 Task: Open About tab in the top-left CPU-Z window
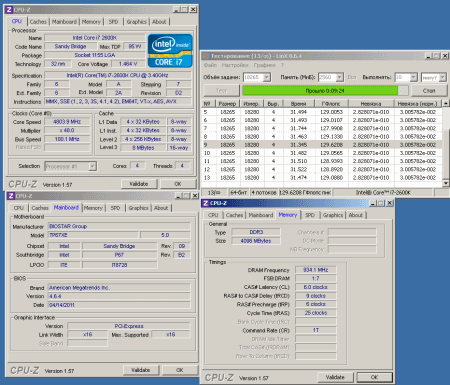pos(159,22)
